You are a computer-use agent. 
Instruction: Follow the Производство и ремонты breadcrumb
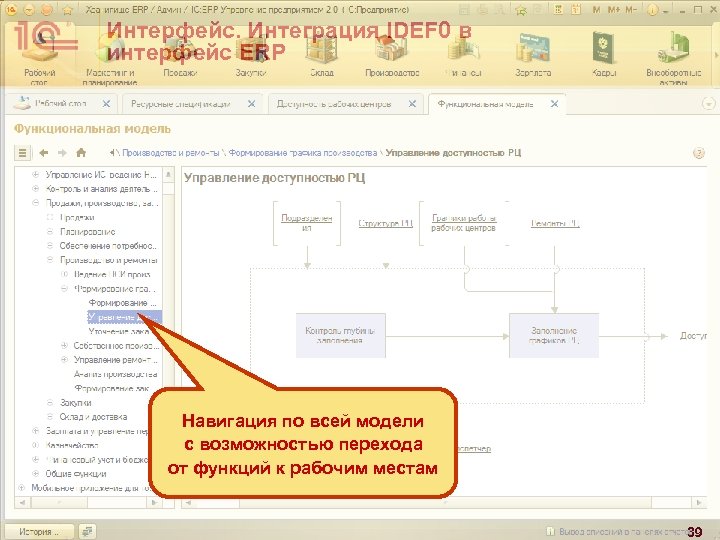[171, 153]
